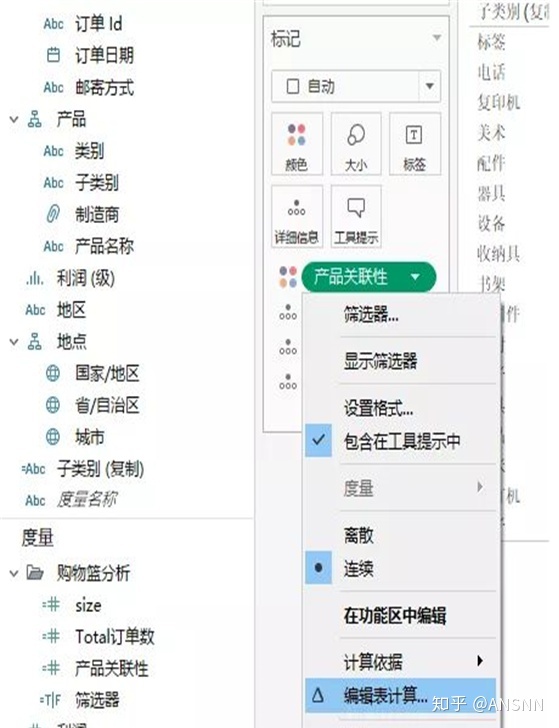Choose 编辑表计算... menu item
Image resolution: width=559 pixels, height=728 pixels.
pyautogui.click(x=402, y=695)
